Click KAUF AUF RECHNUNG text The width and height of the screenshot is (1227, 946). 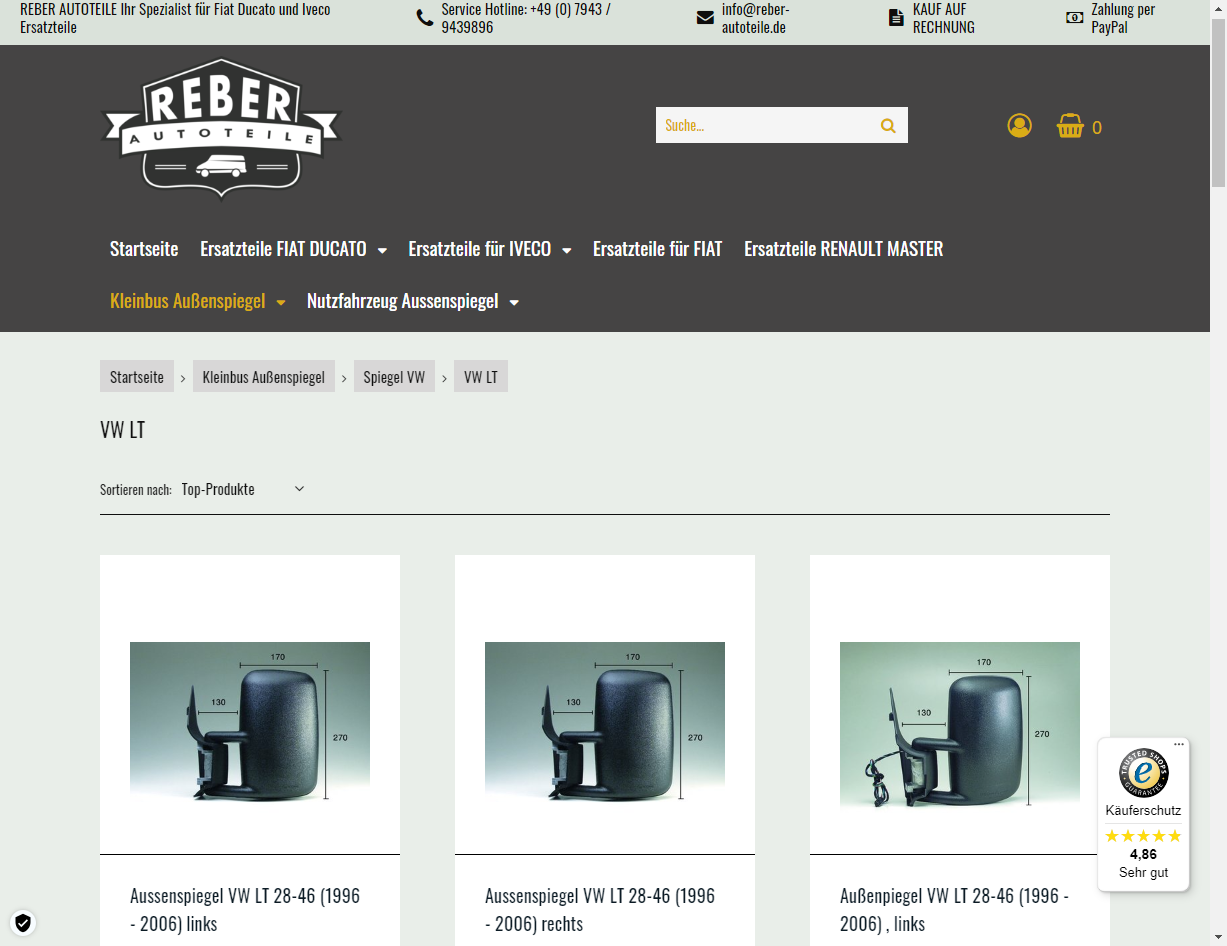tap(943, 18)
